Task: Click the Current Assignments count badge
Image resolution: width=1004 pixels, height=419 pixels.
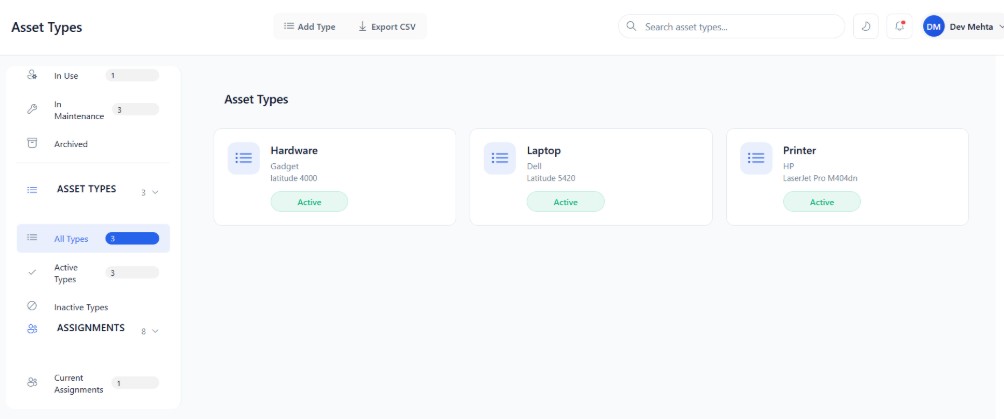Action: pos(136,382)
